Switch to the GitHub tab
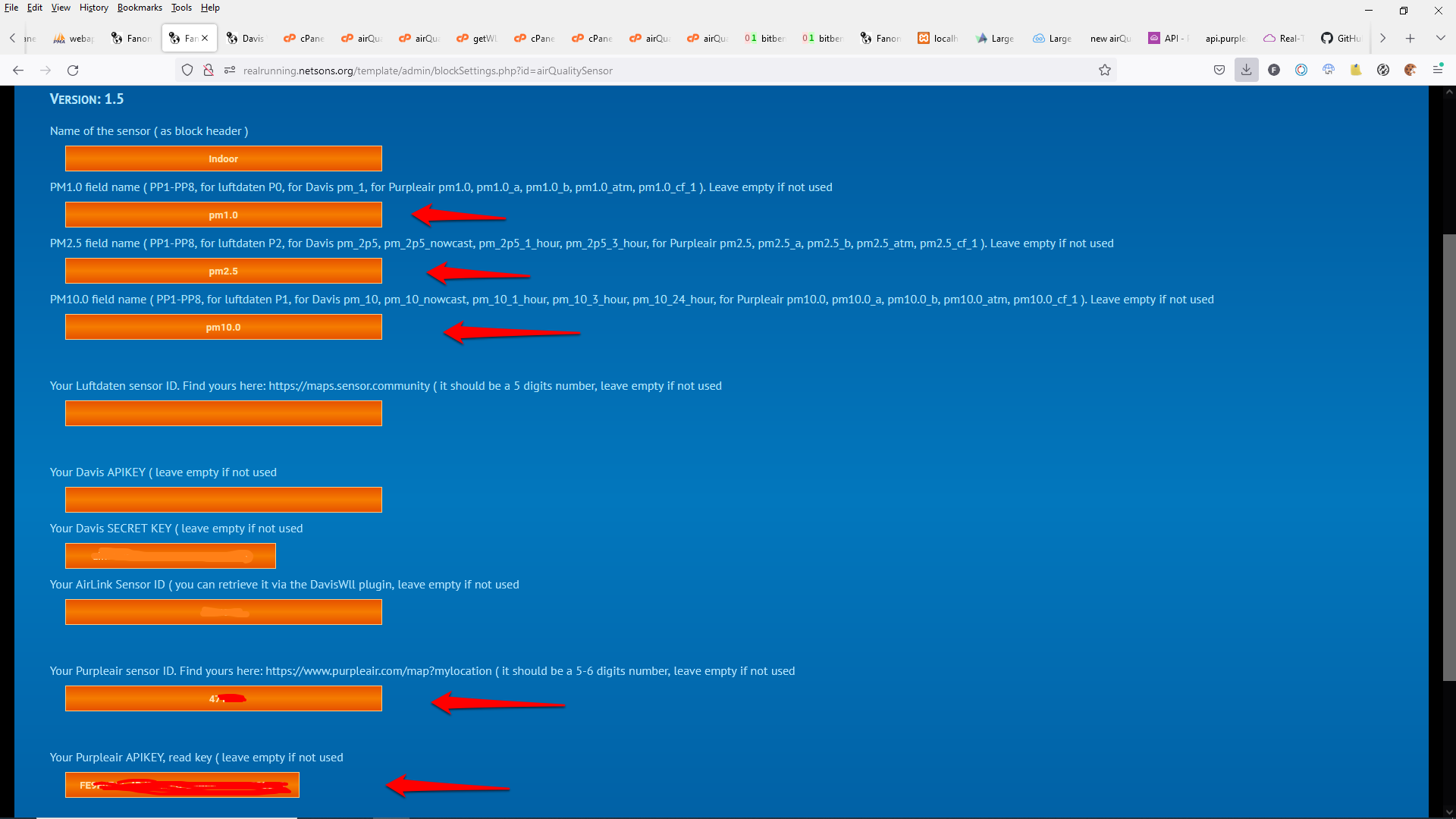This screenshot has width=1456, height=819. click(x=1341, y=38)
